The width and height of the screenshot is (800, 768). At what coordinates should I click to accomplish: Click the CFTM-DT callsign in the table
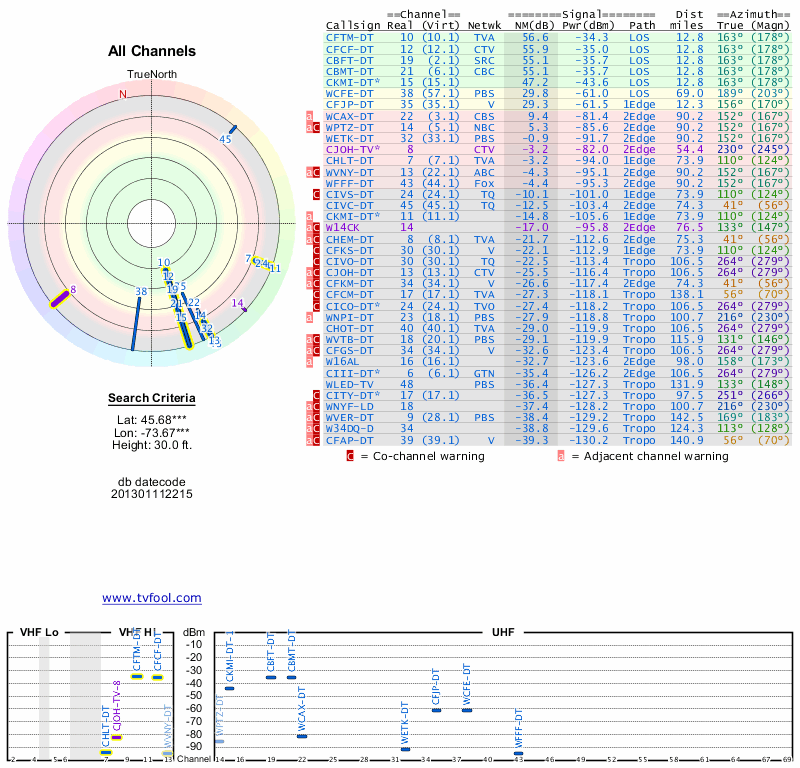point(349,37)
